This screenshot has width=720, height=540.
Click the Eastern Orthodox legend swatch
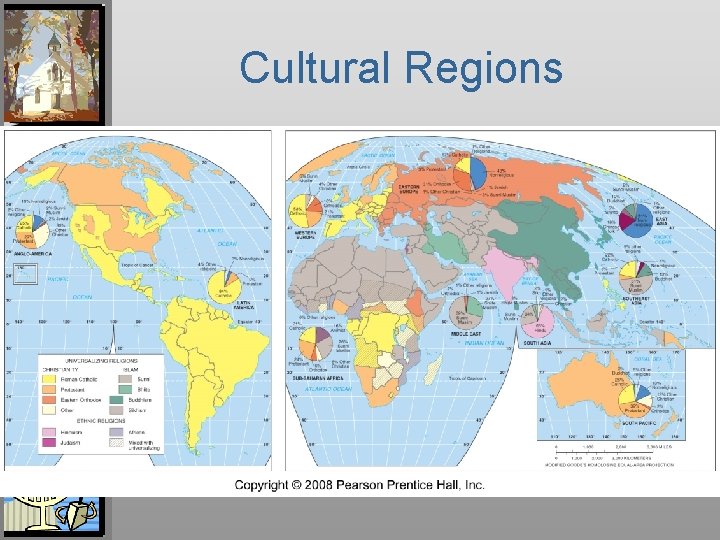[x=49, y=400]
